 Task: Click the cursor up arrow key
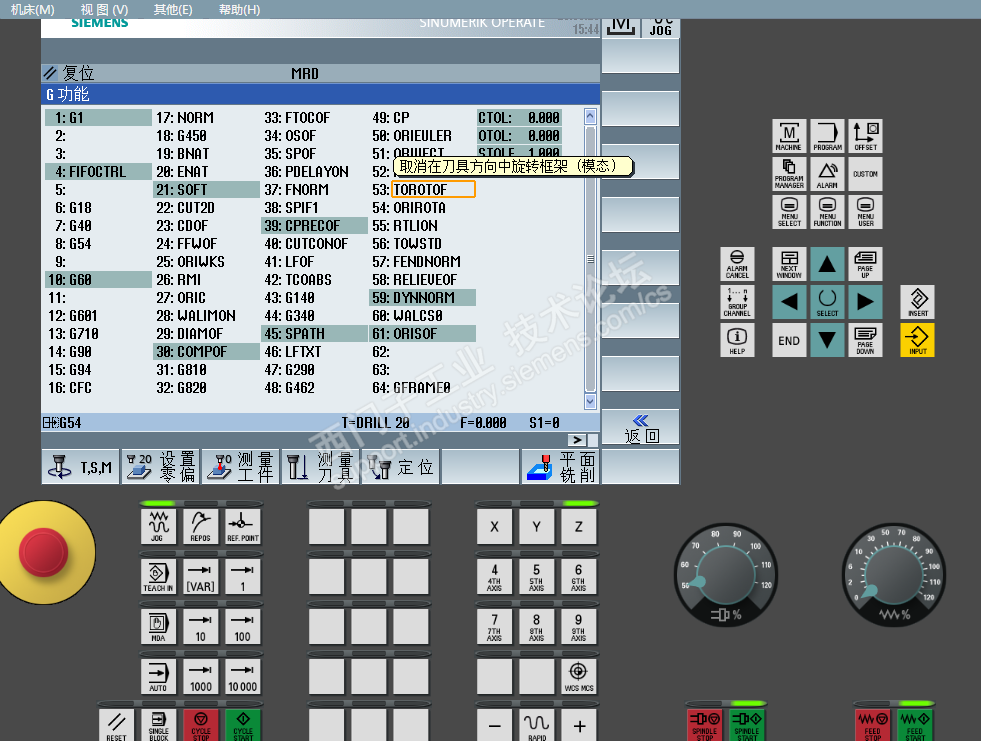tap(827, 264)
